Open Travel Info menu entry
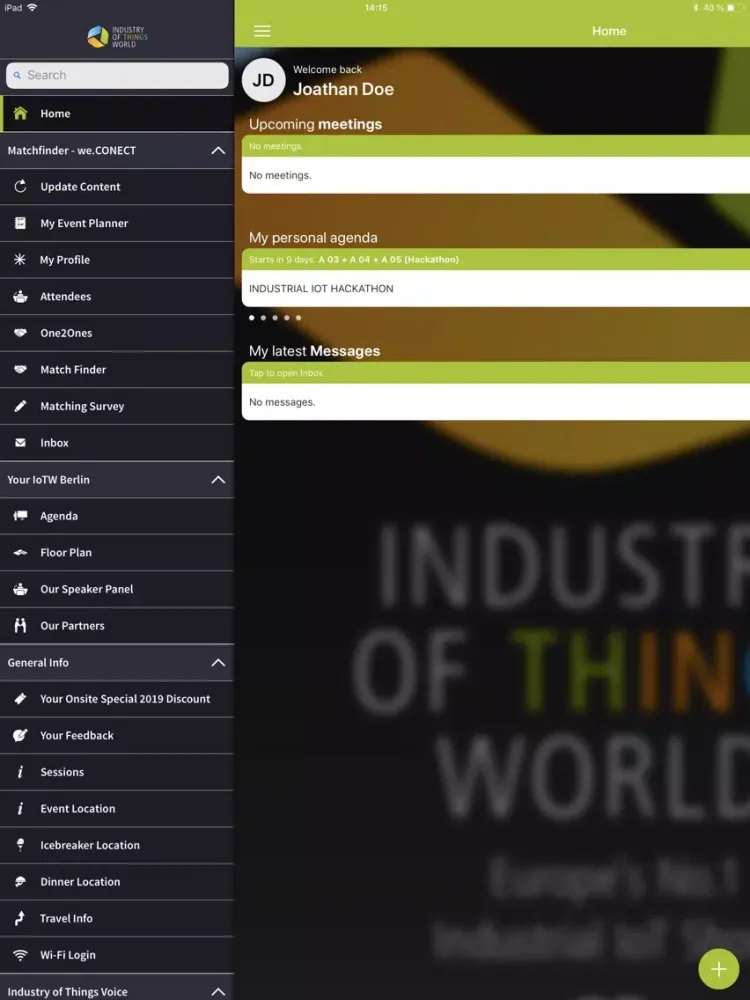The image size is (750, 1000). pos(117,918)
